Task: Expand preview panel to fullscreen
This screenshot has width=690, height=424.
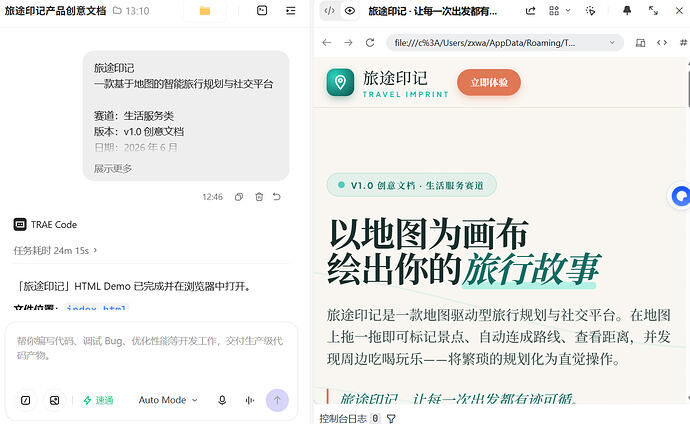Action: 653,11
